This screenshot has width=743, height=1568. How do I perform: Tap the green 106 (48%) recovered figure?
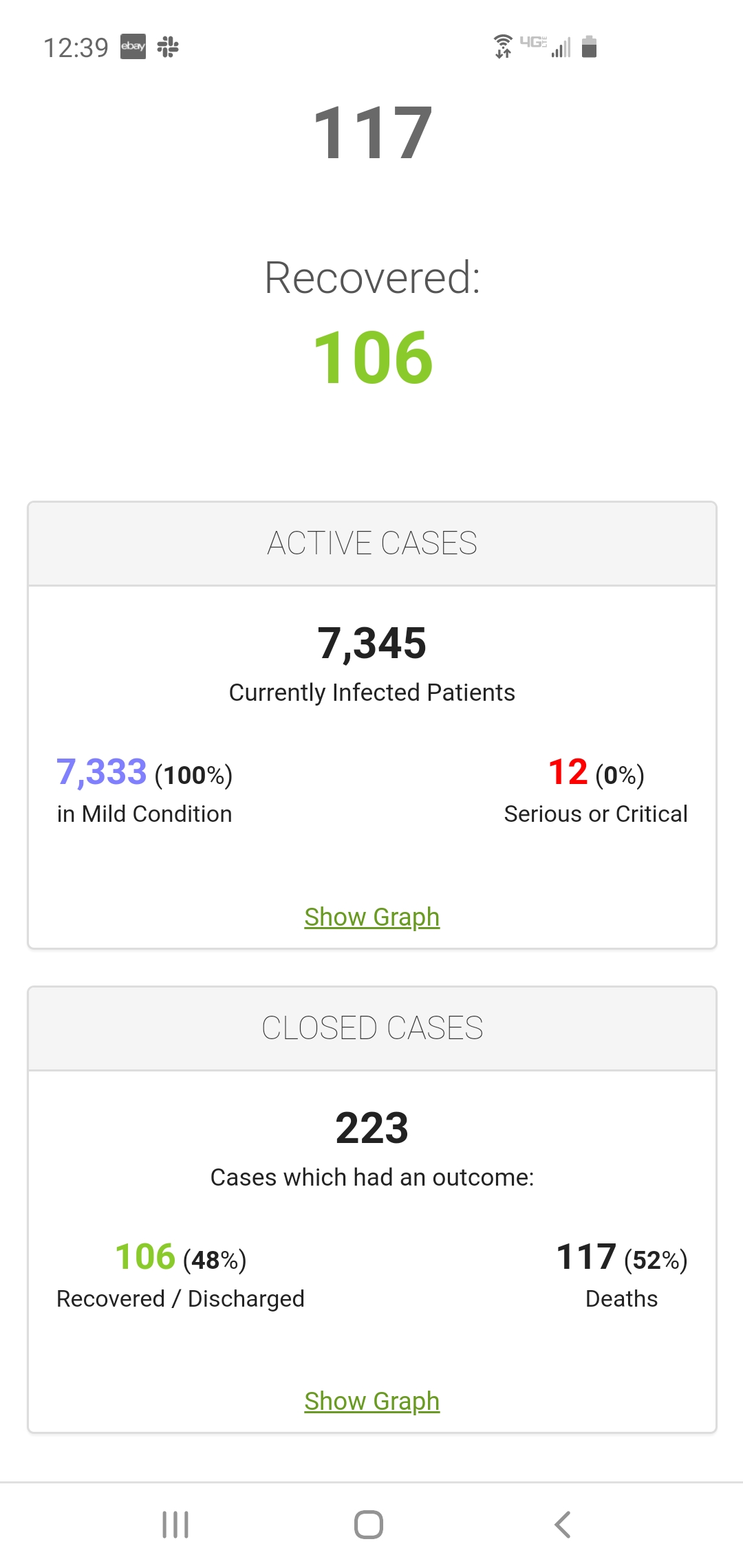pos(181,1257)
